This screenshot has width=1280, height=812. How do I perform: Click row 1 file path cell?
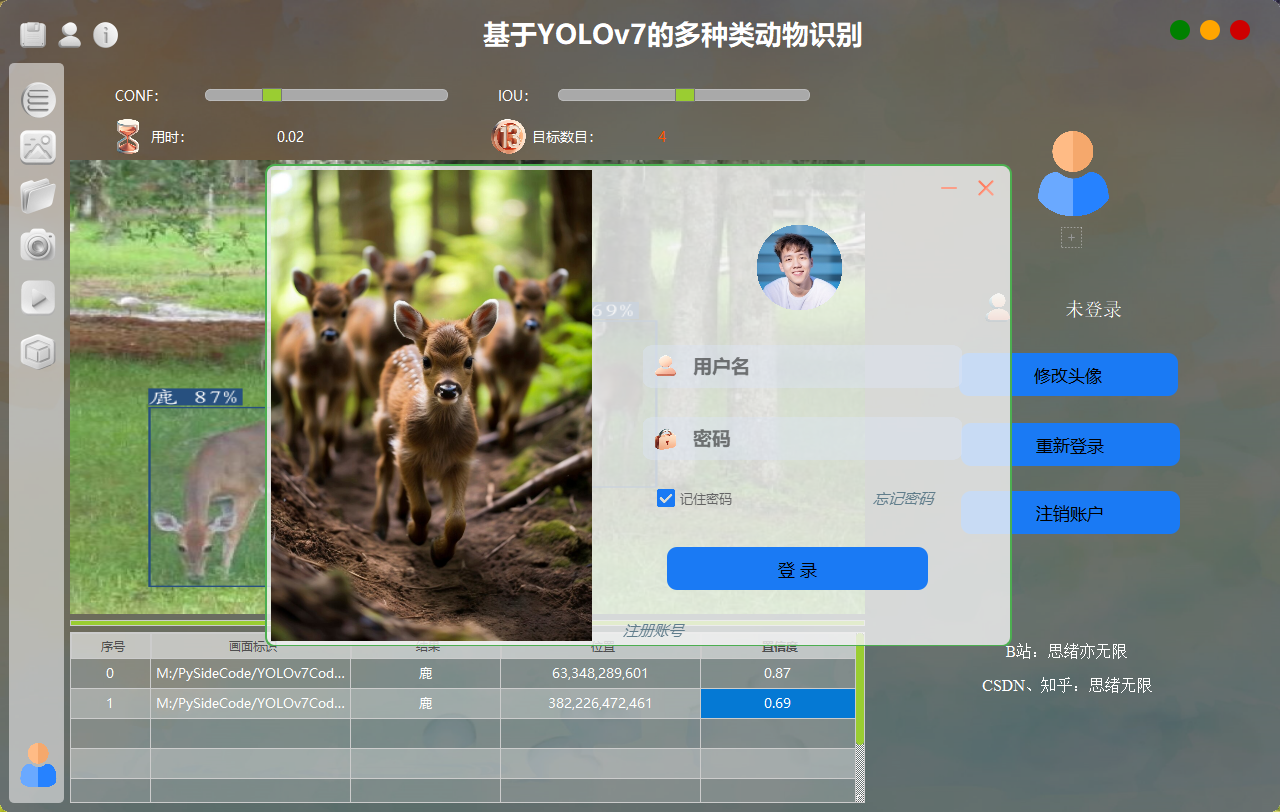[x=251, y=703]
